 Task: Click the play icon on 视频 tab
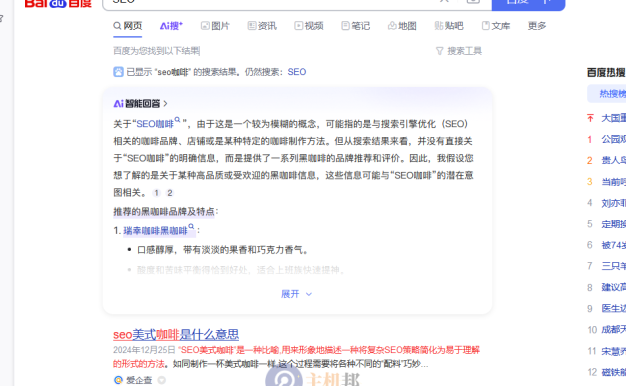[x=298, y=26]
